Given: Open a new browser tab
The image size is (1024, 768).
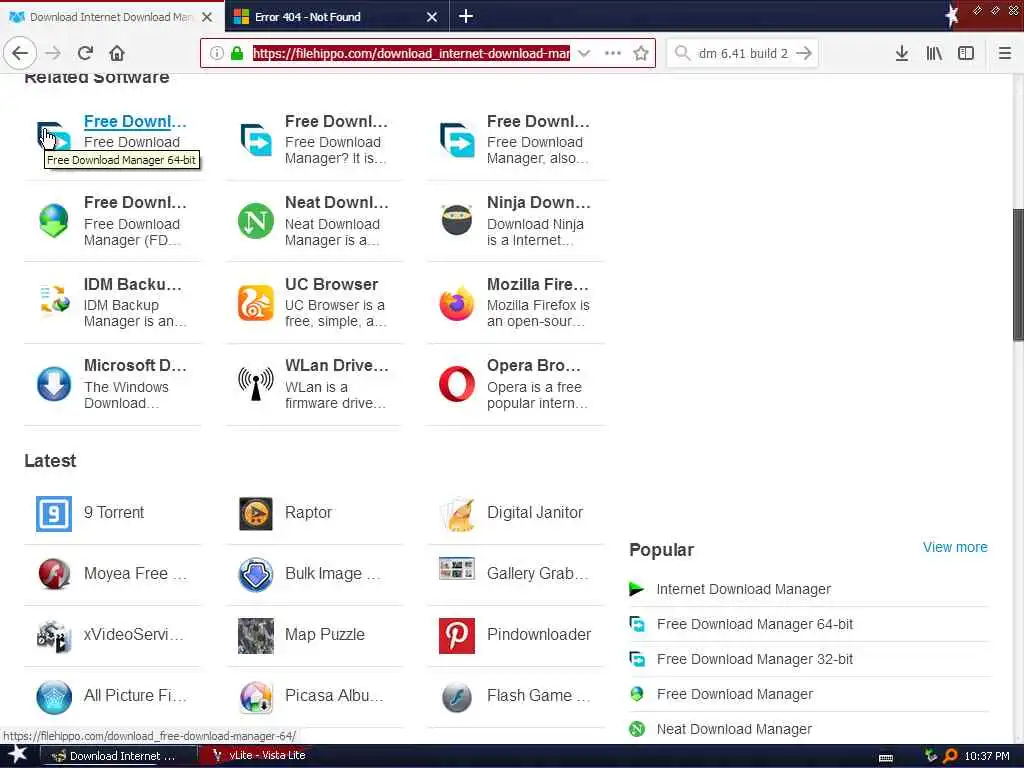Looking at the screenshot, I should (x=466, y=16).
